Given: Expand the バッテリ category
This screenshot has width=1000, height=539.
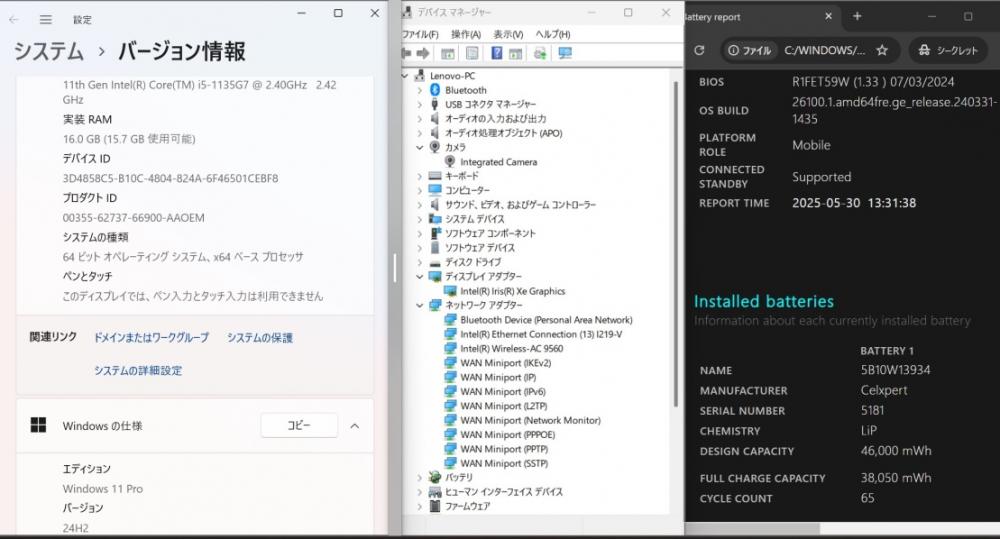Looking at the screenshot, I should click(x=420, y=477).
